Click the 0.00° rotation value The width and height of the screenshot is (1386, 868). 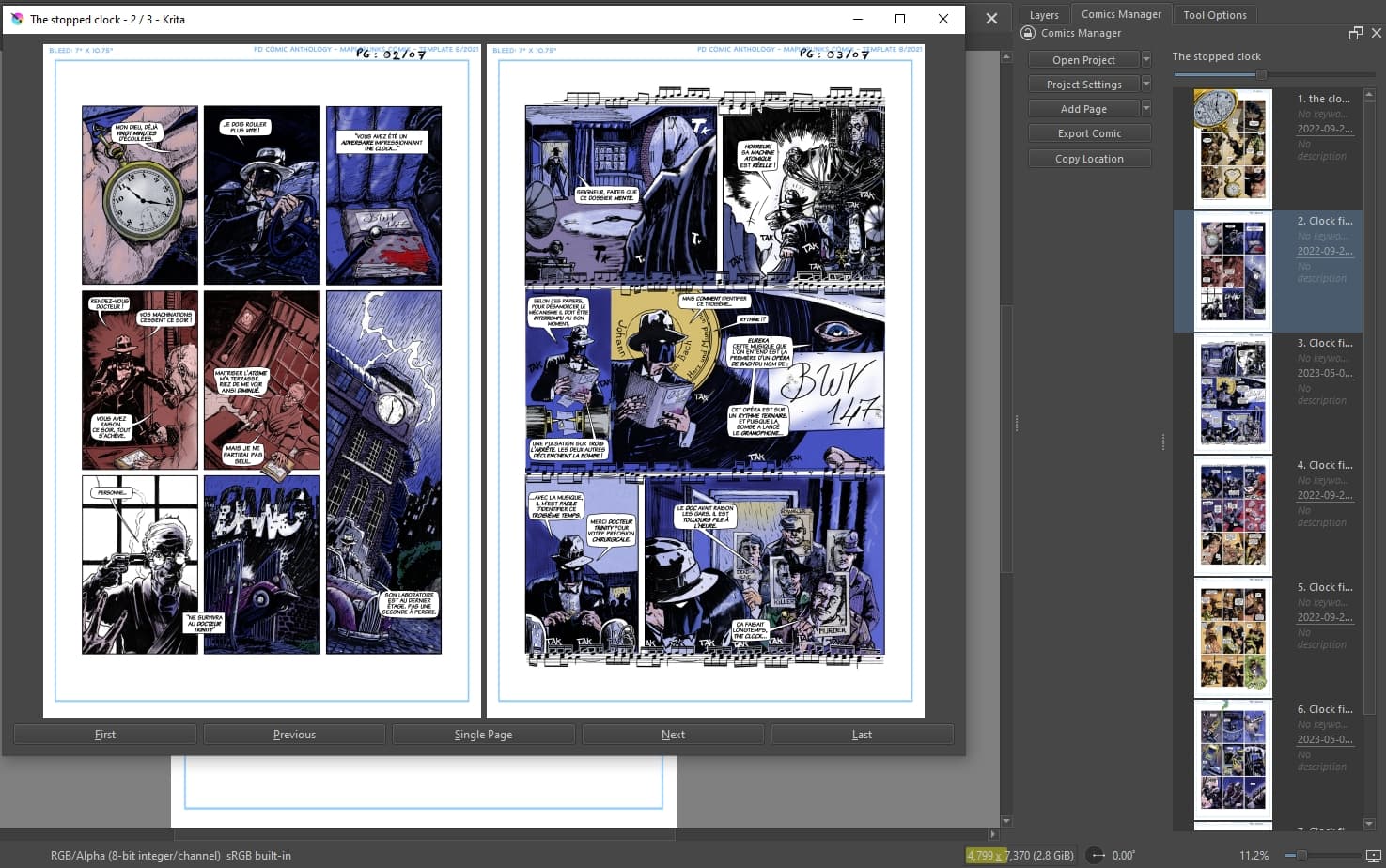(1123, 856)
